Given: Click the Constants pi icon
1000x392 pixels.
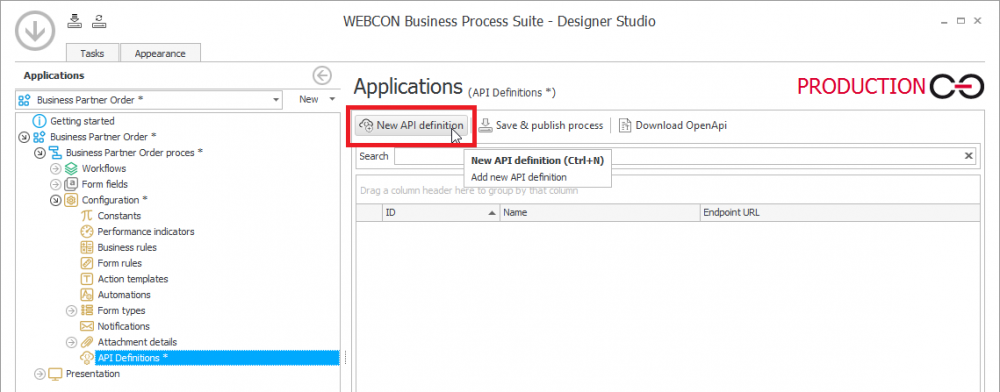Looking at the screenshot, I should point(87,216).
